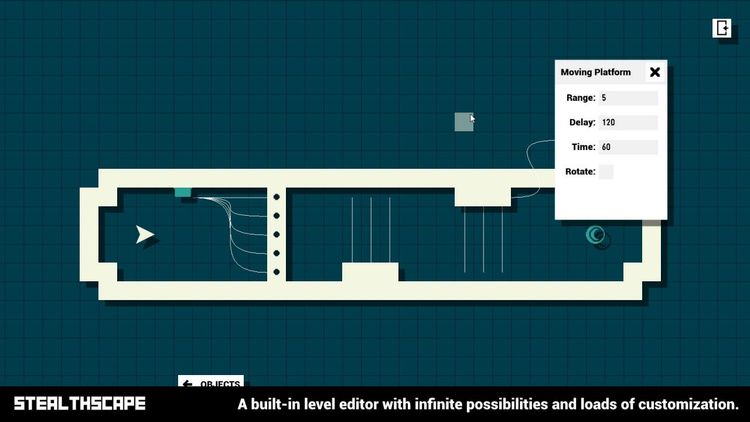Edit the Time value field
Viewport: 750px width, 422px height.
pos(628,147)
